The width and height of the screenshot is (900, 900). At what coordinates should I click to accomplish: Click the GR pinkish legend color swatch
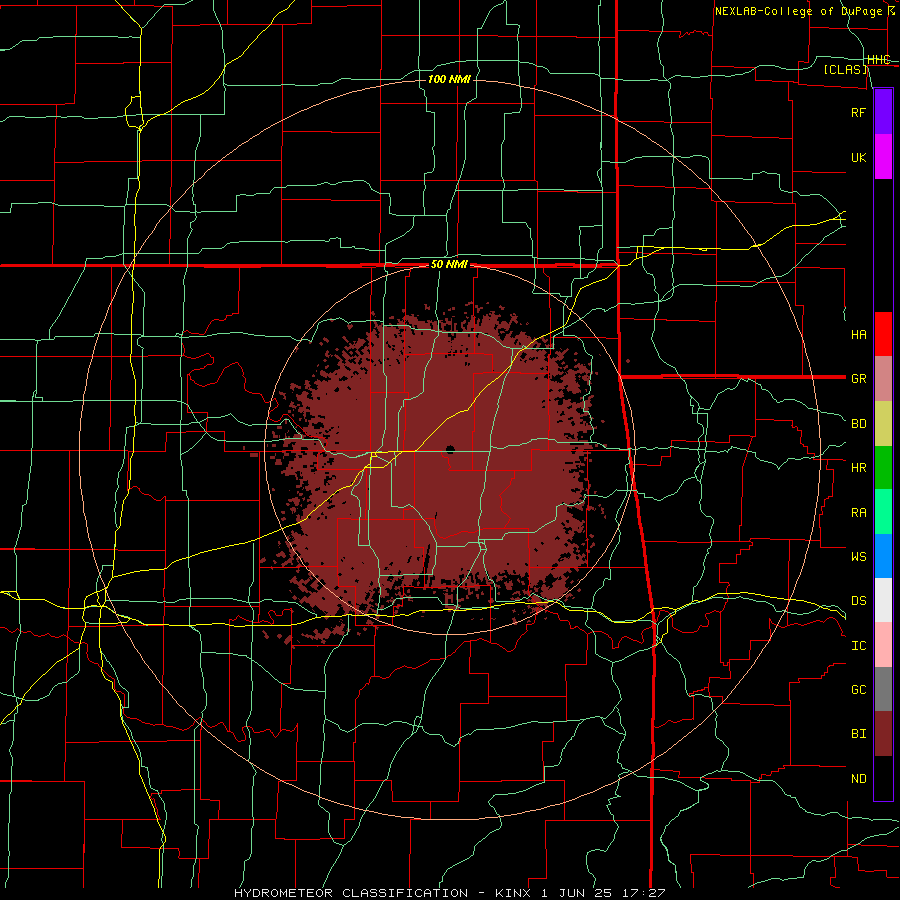tap(883, 379)
